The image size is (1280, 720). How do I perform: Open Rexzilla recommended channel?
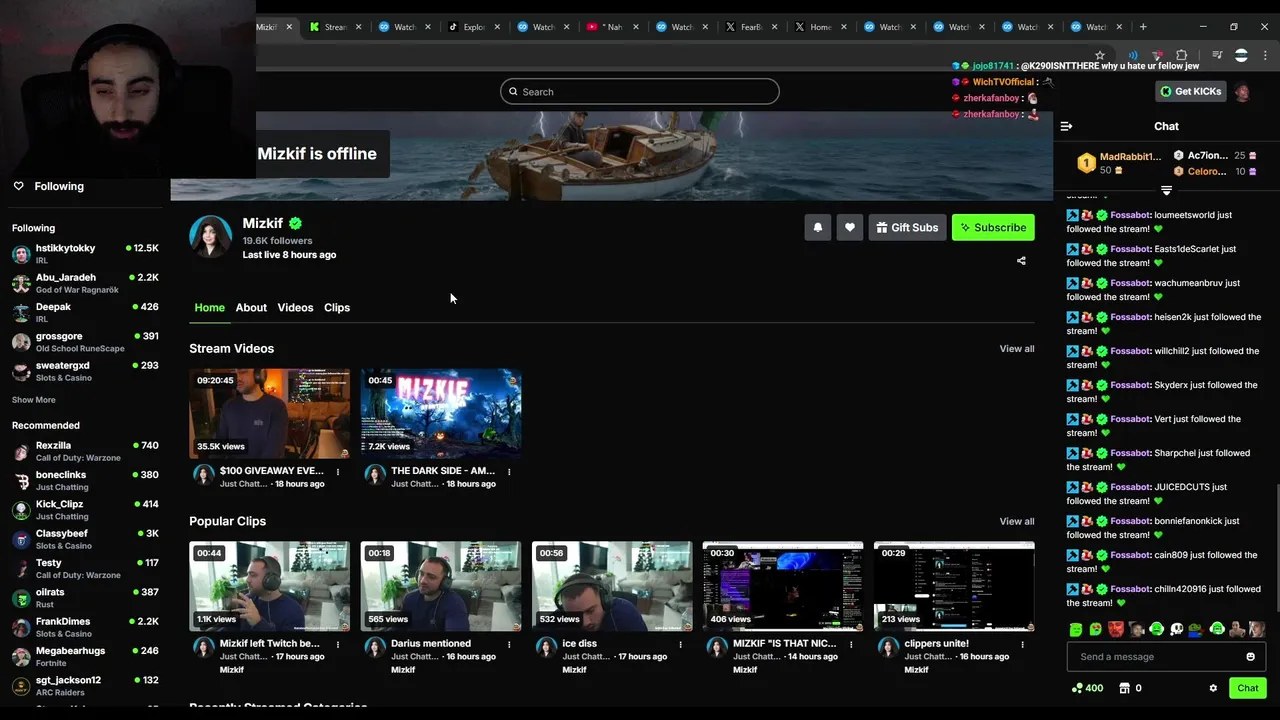(85, 451)
